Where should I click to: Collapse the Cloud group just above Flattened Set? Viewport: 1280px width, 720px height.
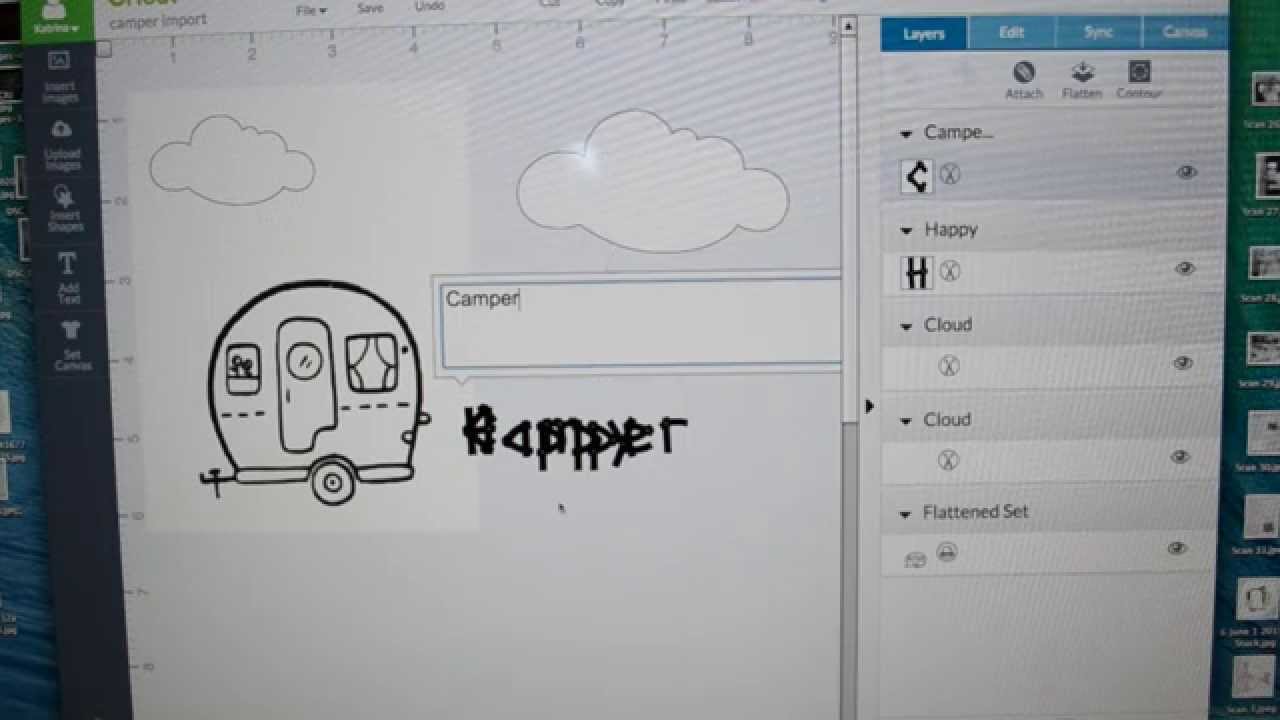905,422
